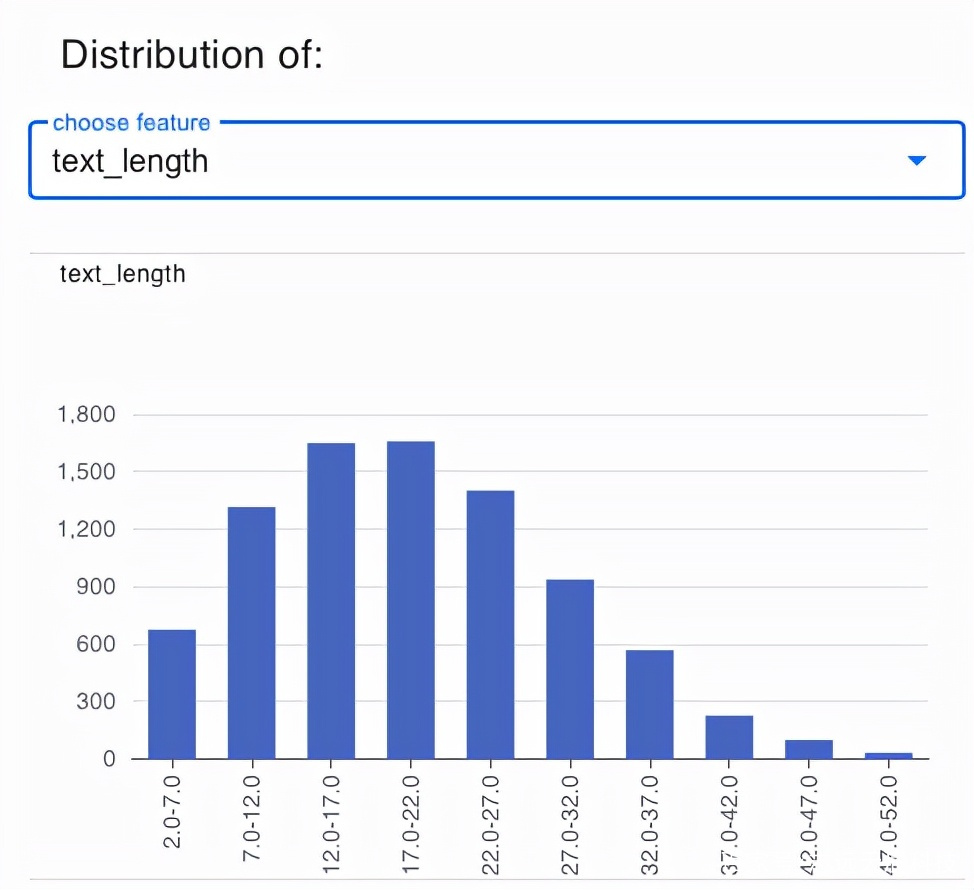Click the text_length feature selection field
The height and width of the screenshot is (890, 974).
click(496, 160)
